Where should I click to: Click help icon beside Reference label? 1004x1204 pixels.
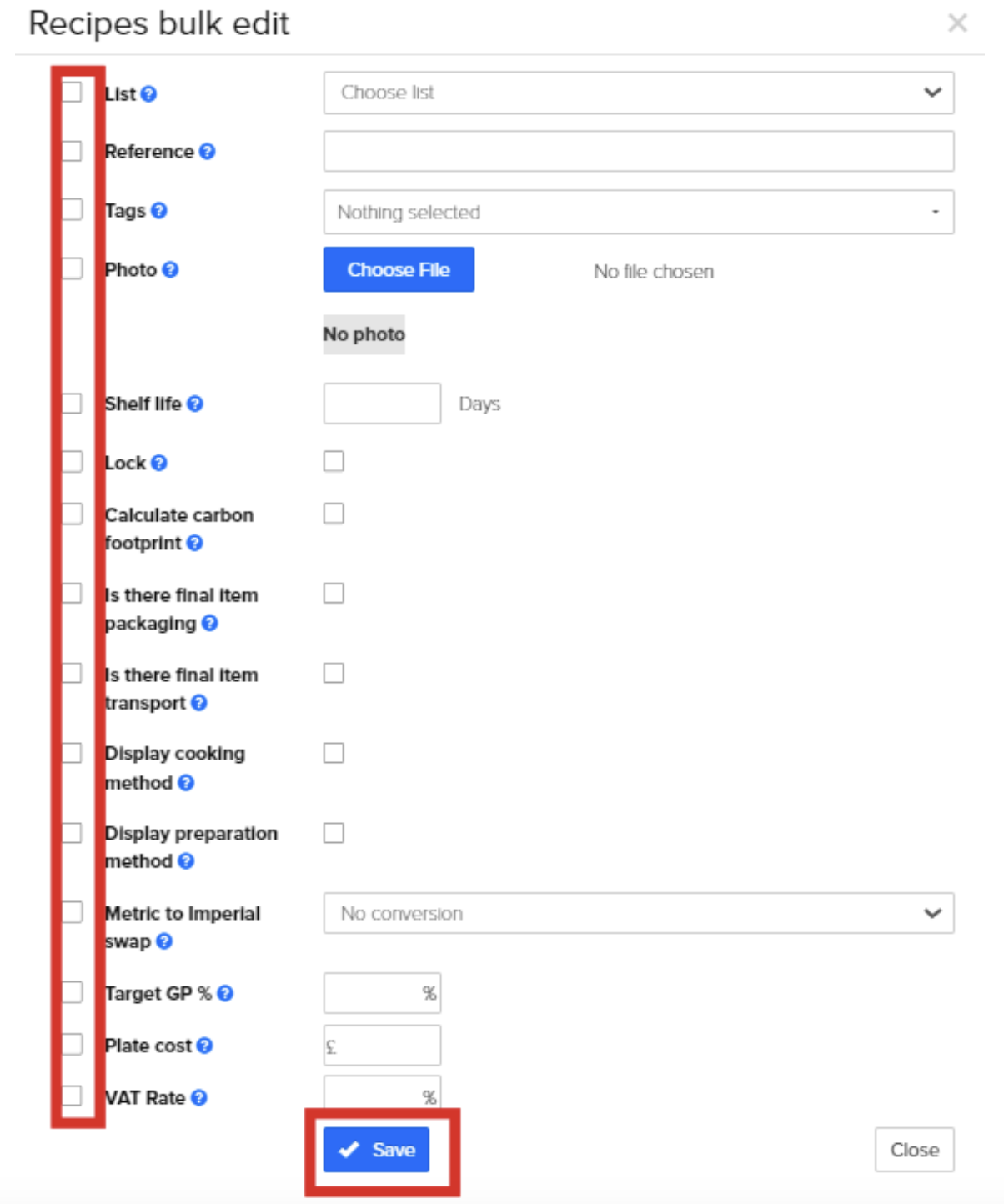click(207, 151)
